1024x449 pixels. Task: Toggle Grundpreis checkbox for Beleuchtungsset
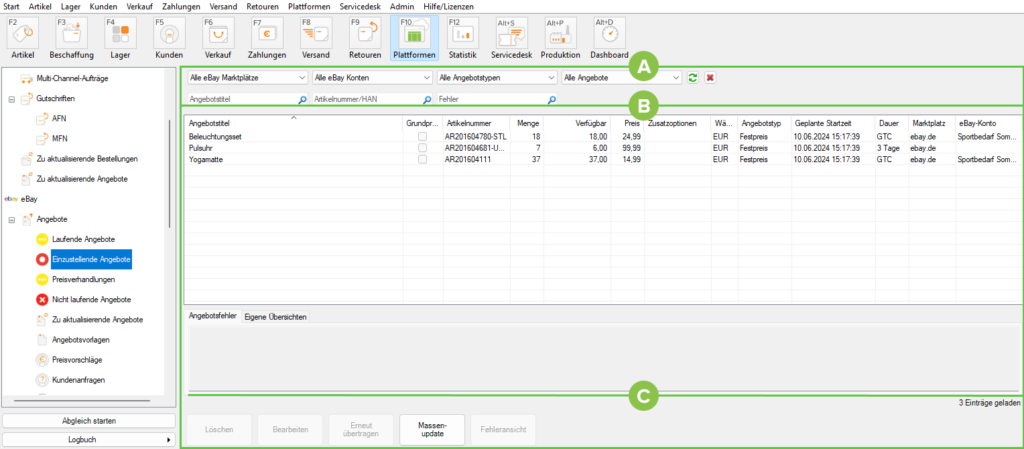[x=422, y=136]
